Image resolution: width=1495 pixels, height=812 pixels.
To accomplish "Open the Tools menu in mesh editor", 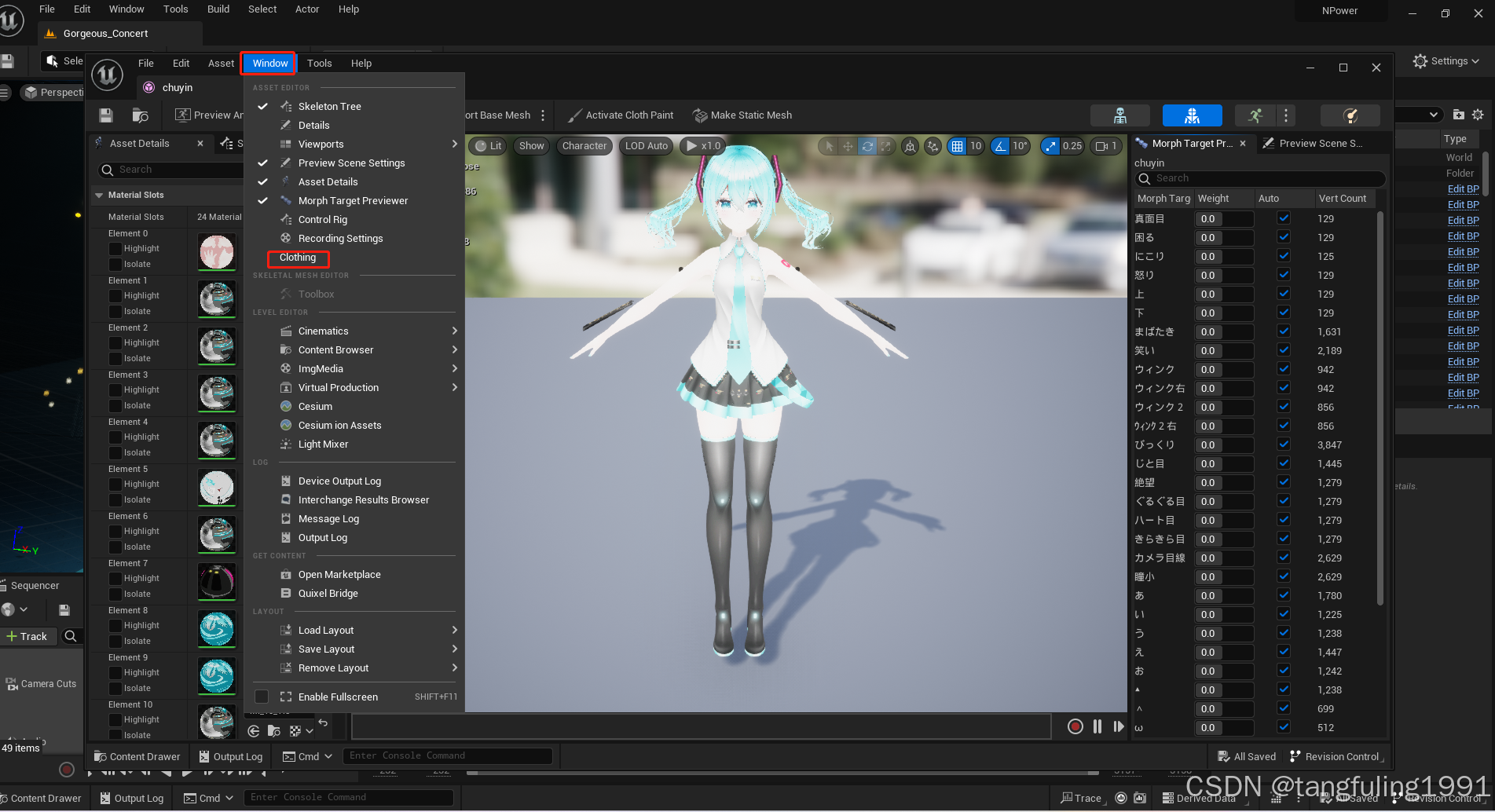I will [319, 64].
